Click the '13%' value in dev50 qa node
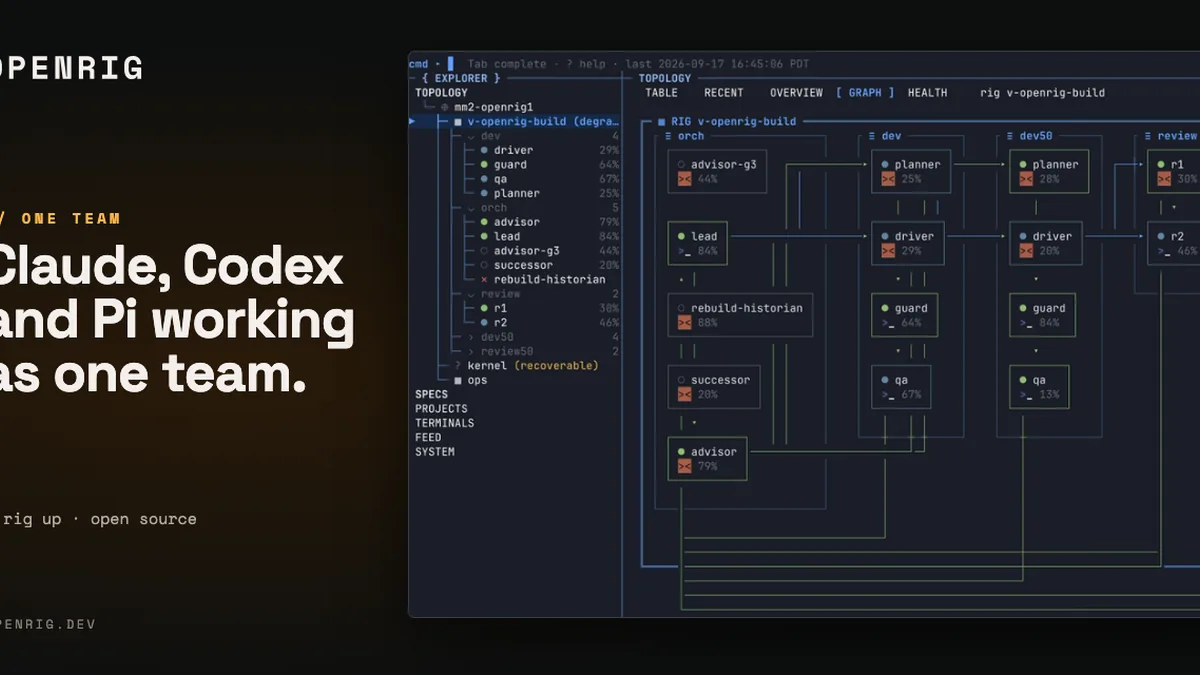The height and width of the screenshot is (675, 1200). coord(1049,395)
